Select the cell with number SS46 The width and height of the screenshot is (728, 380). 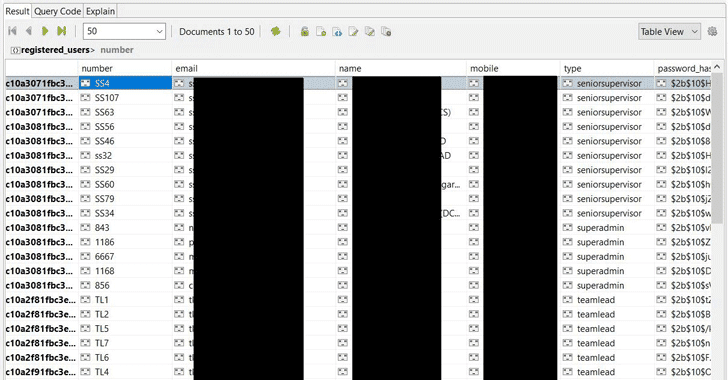coord(125,141)
